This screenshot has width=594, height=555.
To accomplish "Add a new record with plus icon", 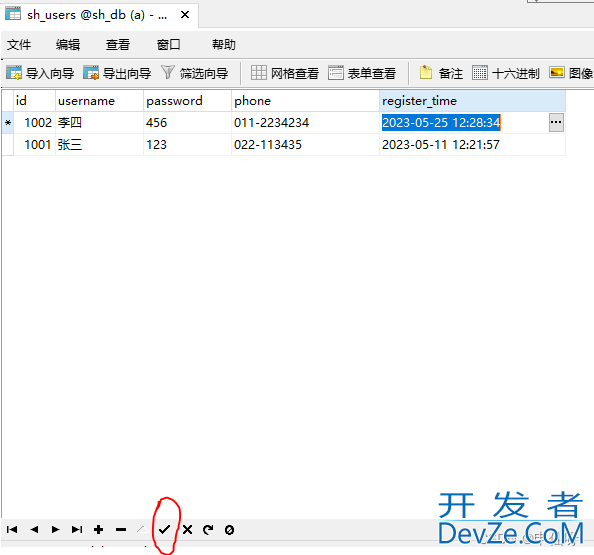I will [x=98, y=530].
